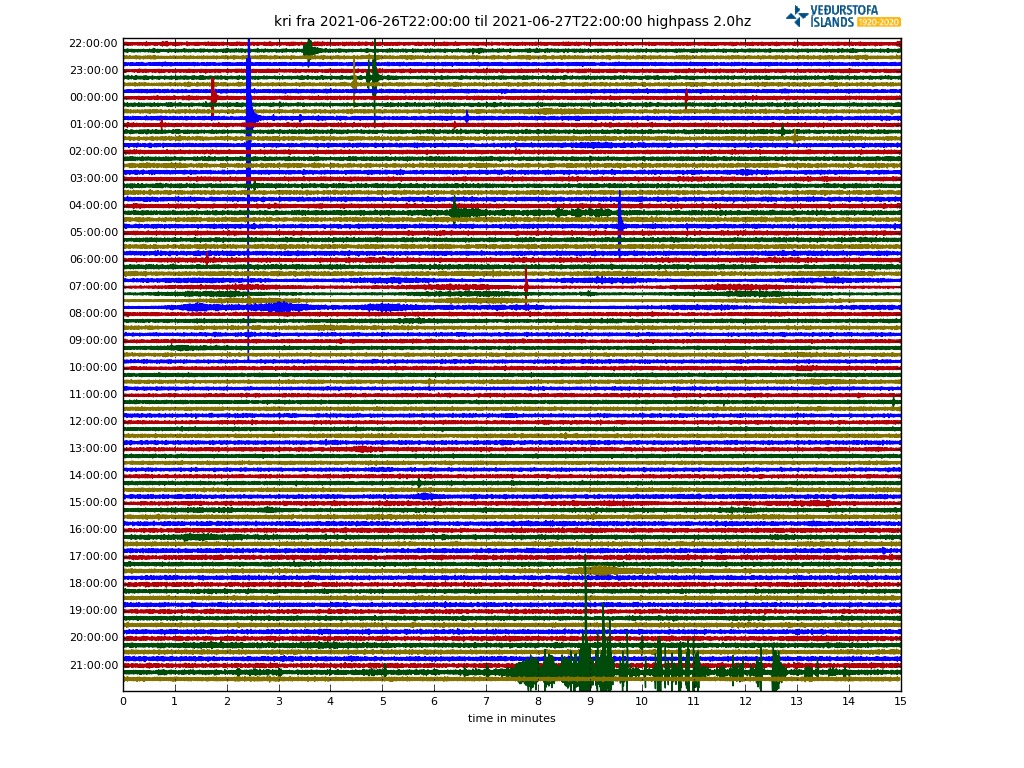Click x-axis tick label 10
The image size is (1024, 768).
642,701
